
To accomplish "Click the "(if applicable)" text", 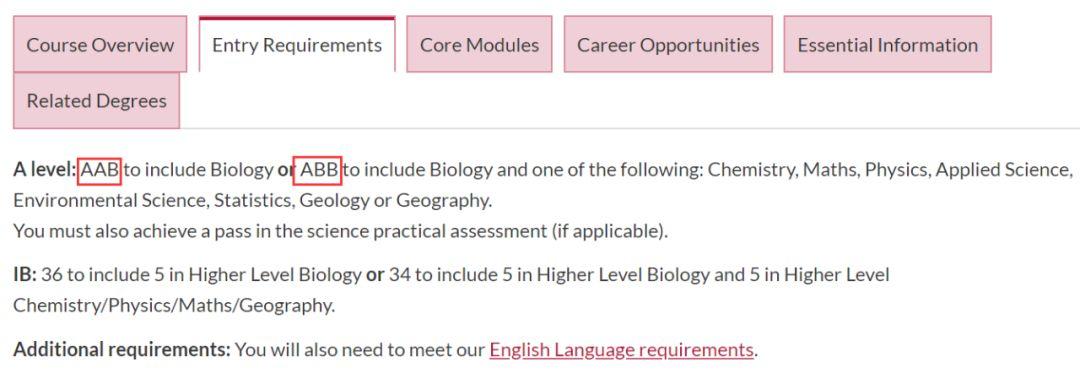I will (610, 231).
